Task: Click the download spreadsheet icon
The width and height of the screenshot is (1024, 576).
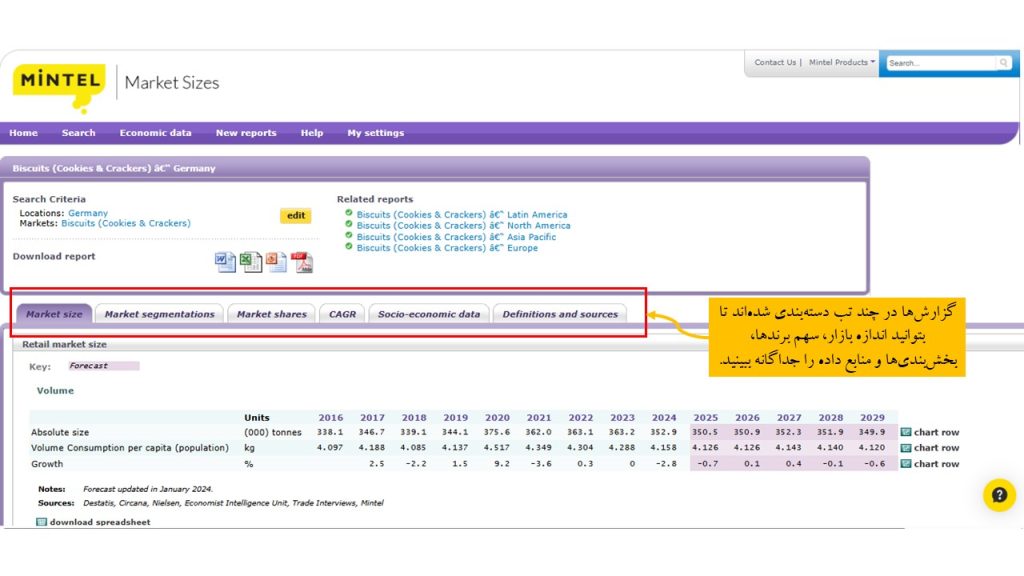Action: [x=41, y=522]
